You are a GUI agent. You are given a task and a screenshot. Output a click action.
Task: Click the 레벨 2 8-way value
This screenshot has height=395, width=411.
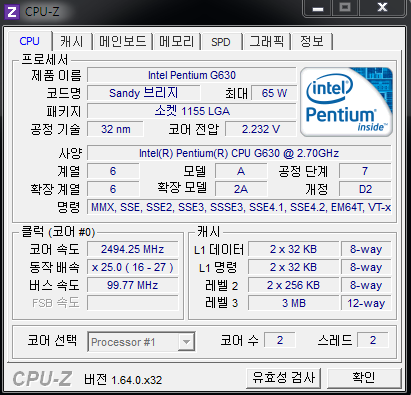pyautogui.click(x=366, y=285)
